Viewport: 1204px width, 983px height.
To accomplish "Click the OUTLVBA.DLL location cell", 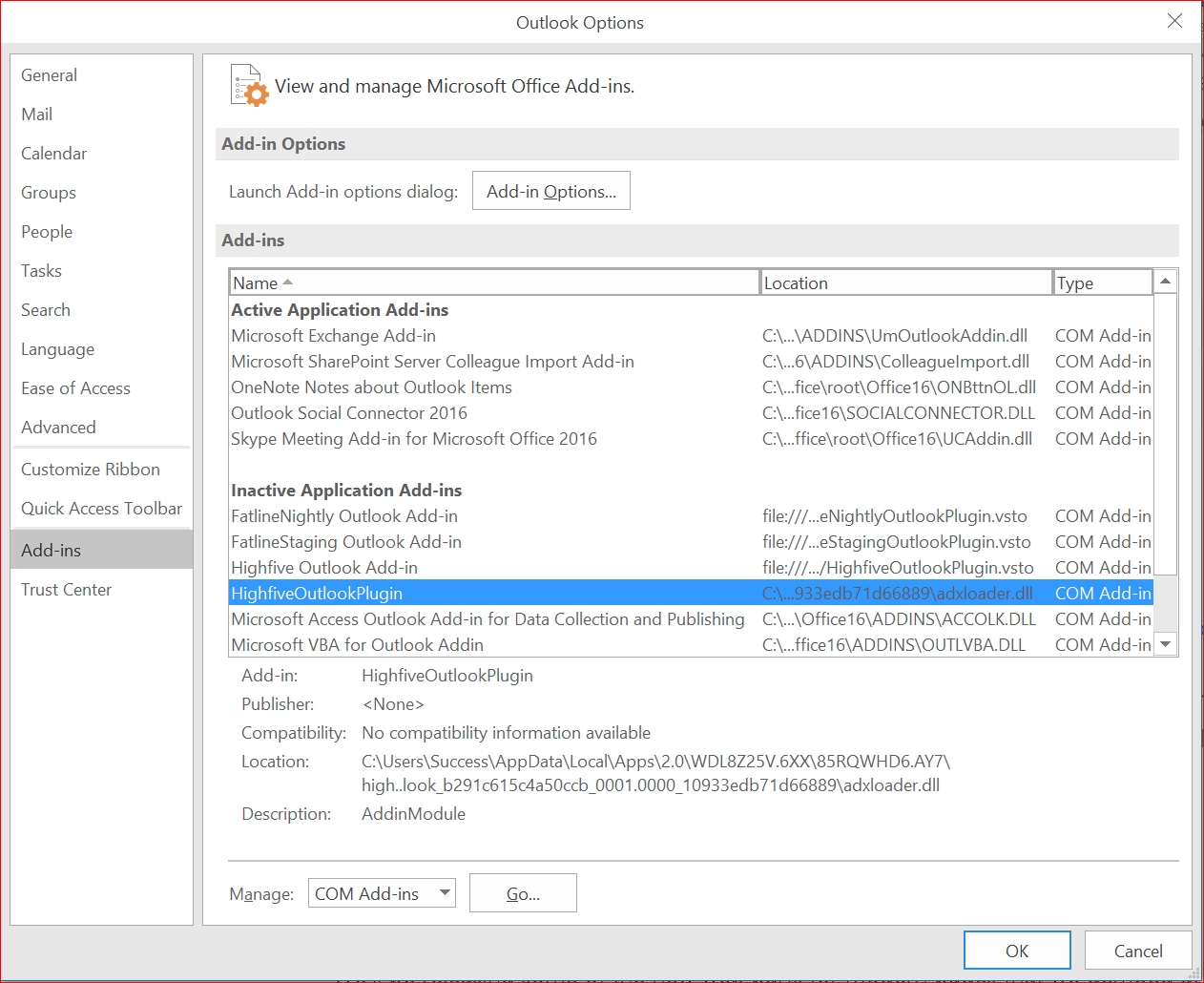I will tap(894, 645).
